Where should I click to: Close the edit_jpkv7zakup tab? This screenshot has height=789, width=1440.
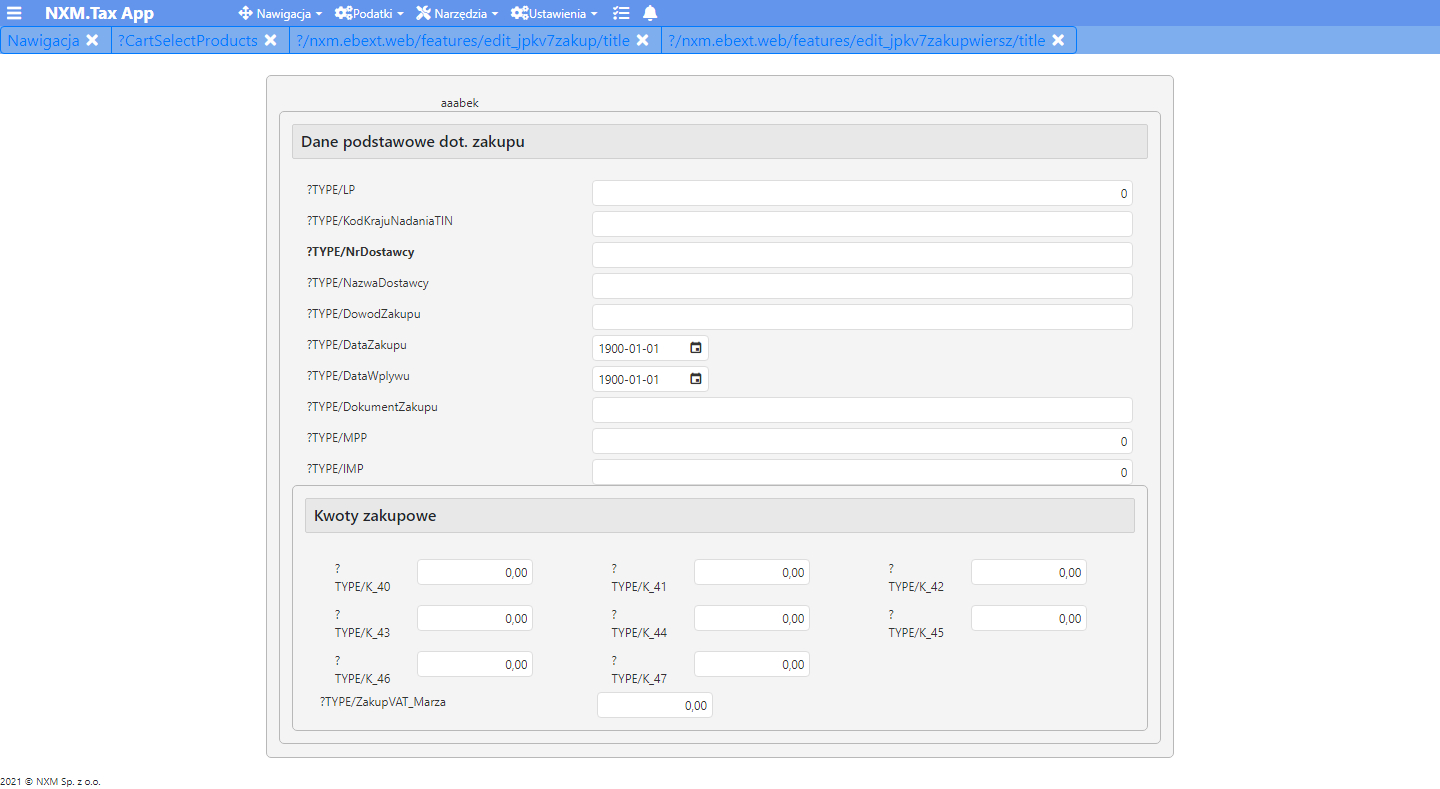tap(643, 40)
